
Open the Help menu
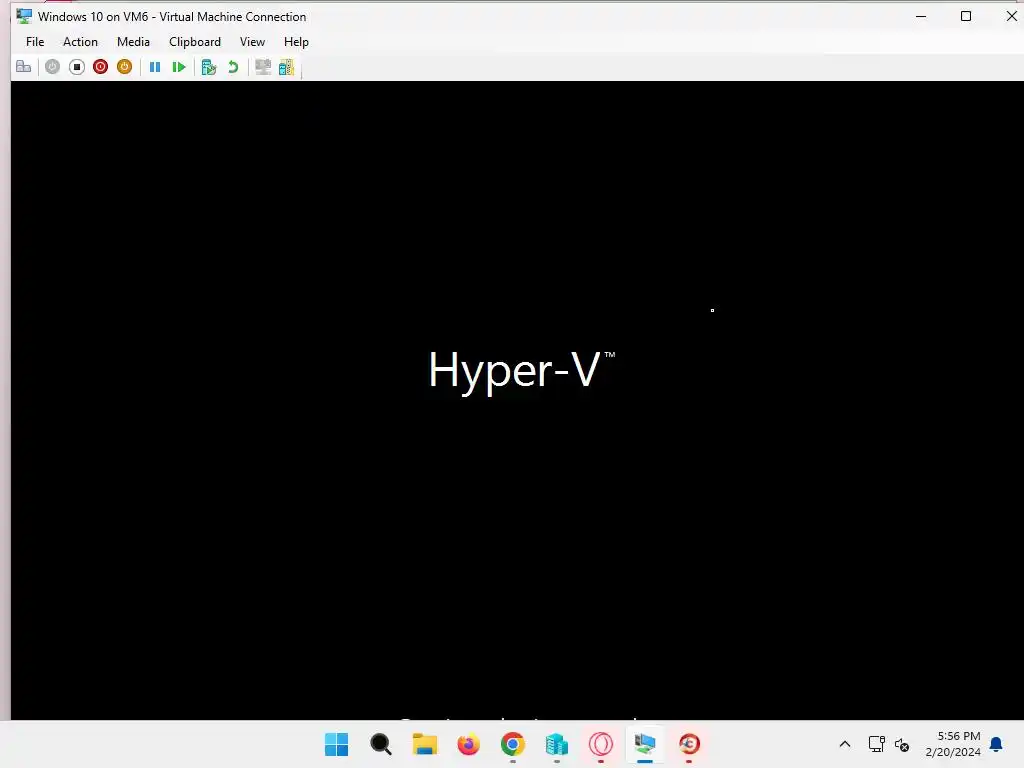[x=296, y=42]
